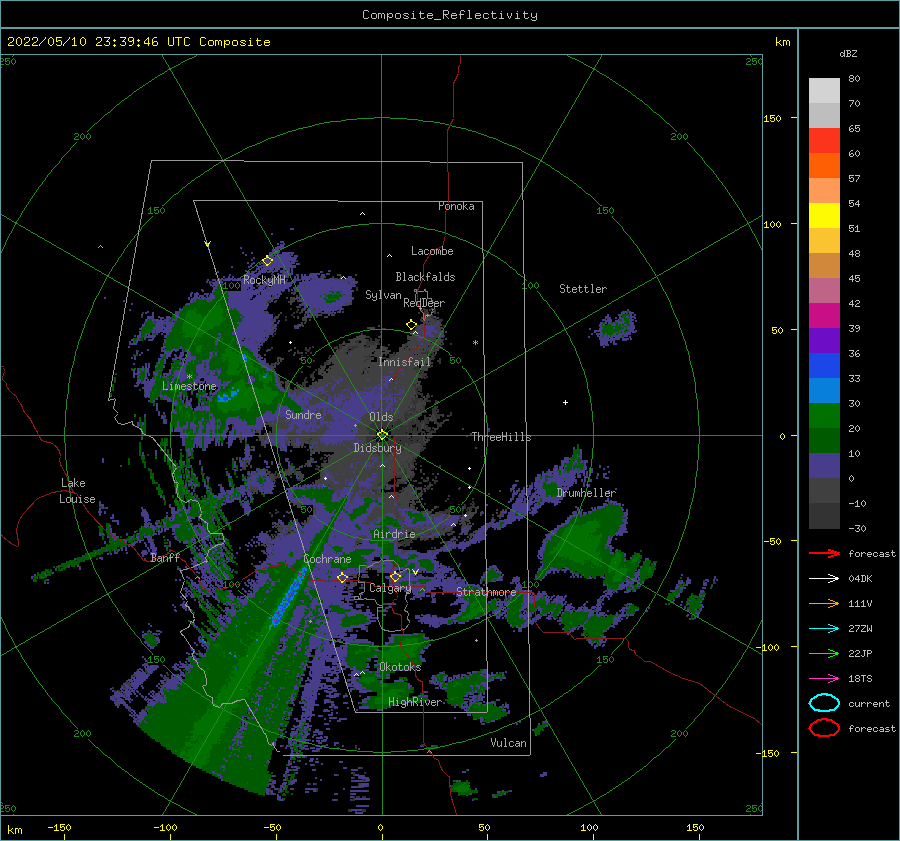Click the Innisfail city label
Screen dimensions: 900x841
pos(404,362)
